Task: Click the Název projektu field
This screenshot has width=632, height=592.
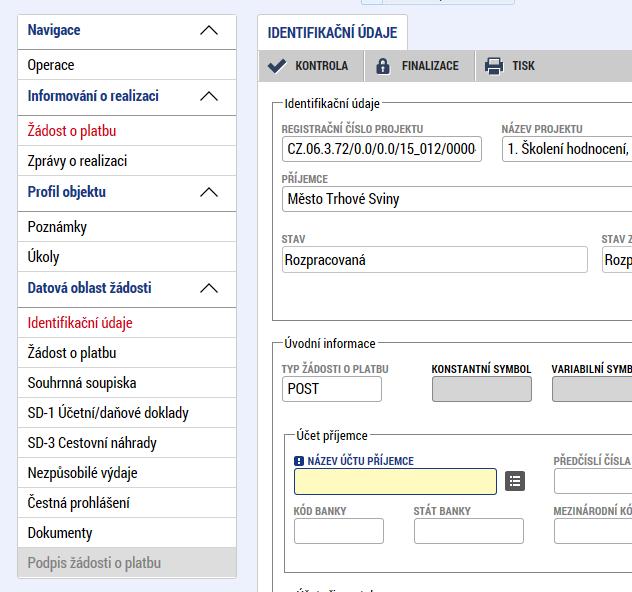Action: 567,149
